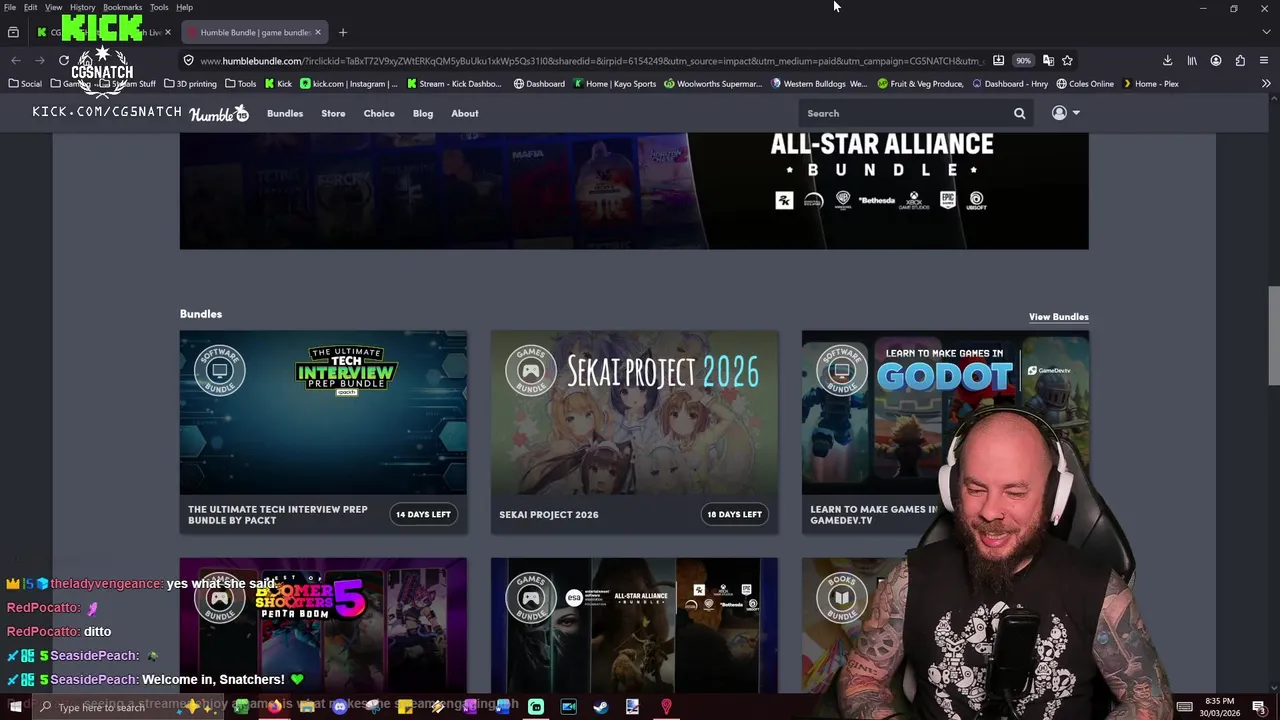Click the 14 Days Left badge

coord(423,514)
